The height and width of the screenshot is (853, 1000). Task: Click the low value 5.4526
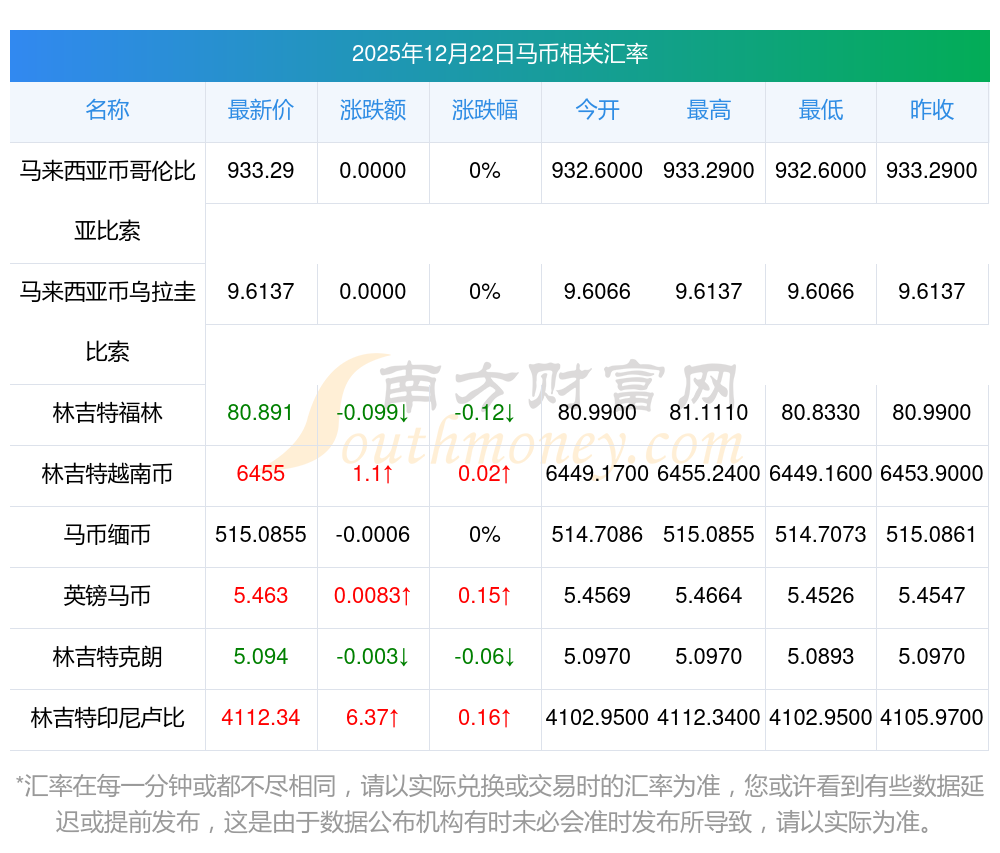(821, 596)
